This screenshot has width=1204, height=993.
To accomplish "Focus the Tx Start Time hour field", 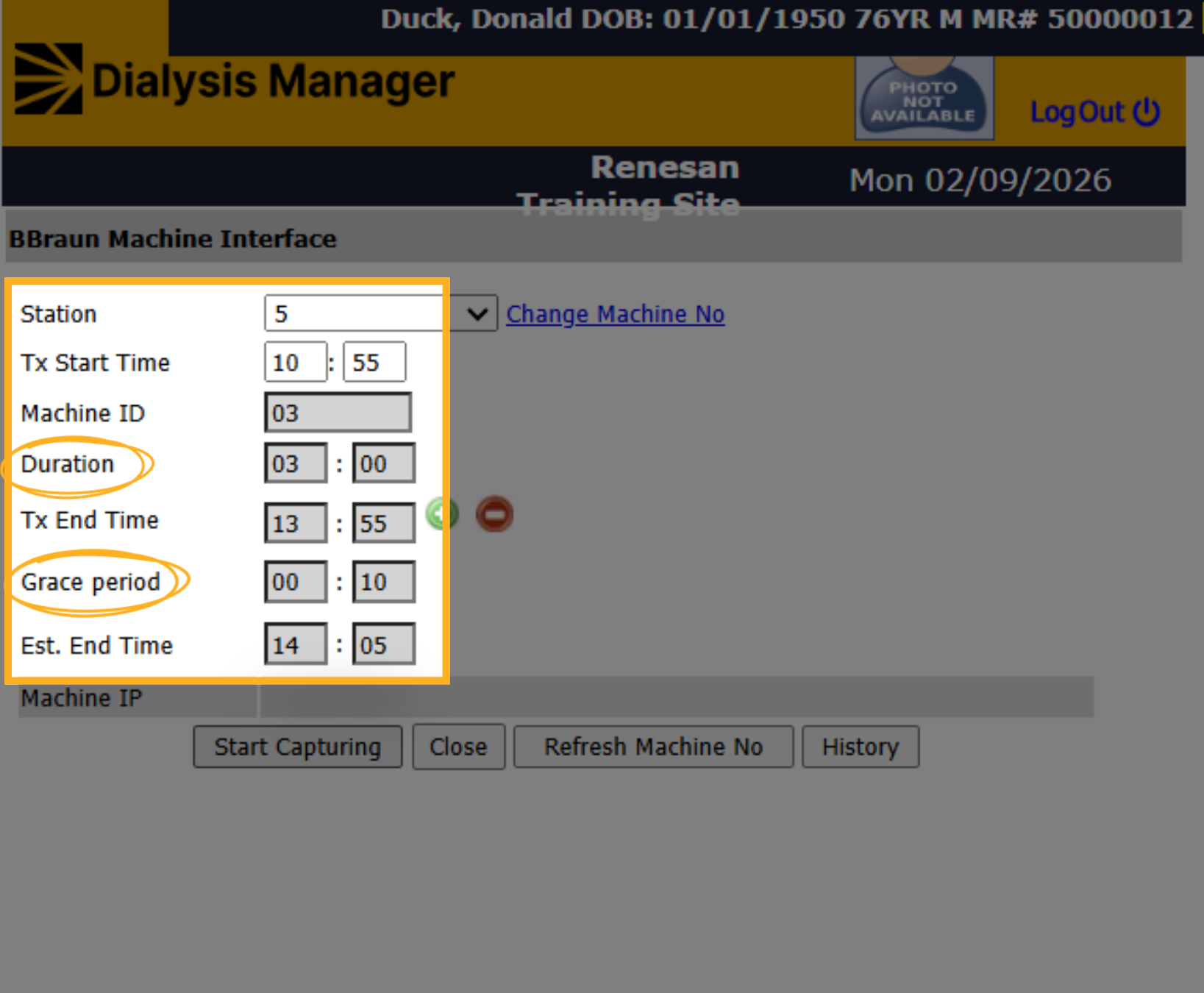I will pos(296,362).
